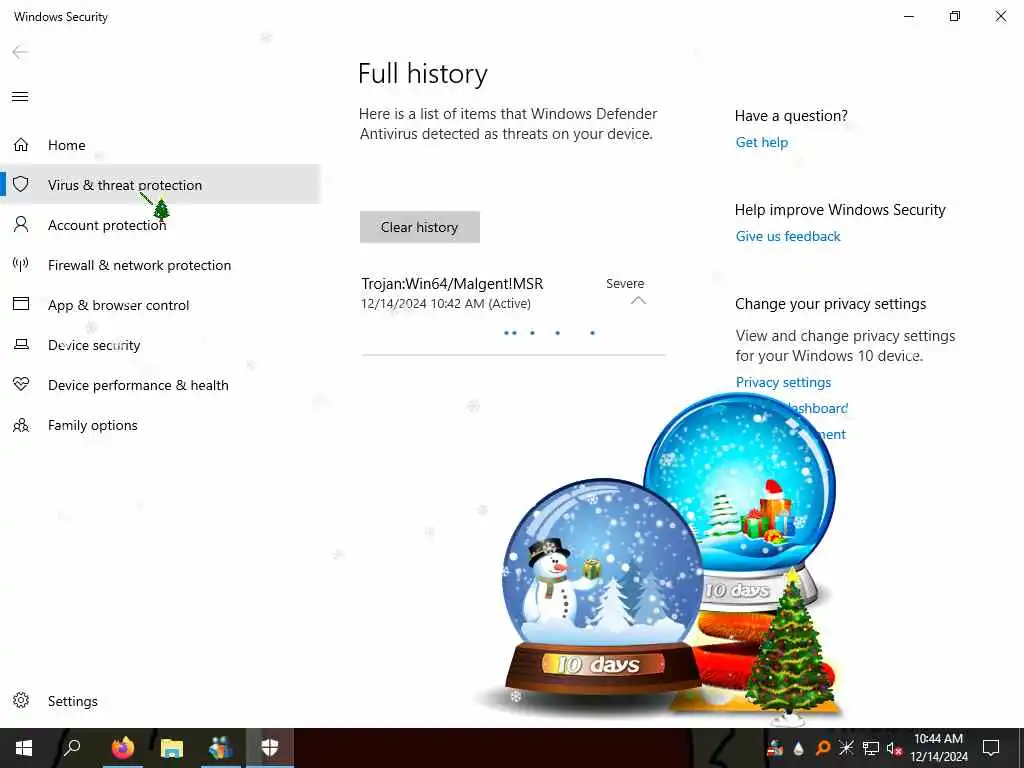Open Account protection section
Image resolution: width=1024 pixels, height=768 pixels.
(x=160, y=225)
